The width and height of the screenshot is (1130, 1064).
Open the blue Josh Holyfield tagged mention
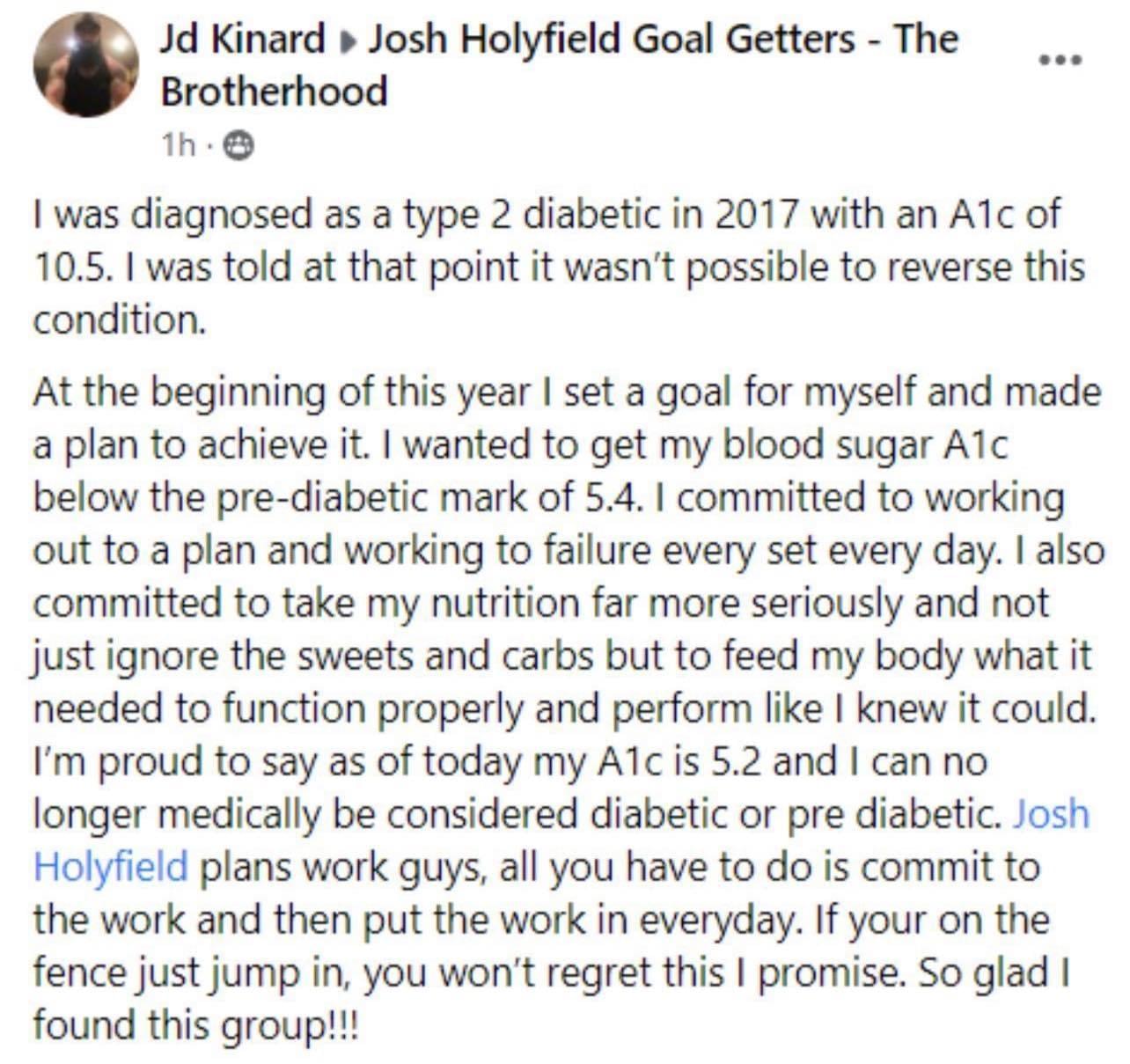click(x=561, y=840)
